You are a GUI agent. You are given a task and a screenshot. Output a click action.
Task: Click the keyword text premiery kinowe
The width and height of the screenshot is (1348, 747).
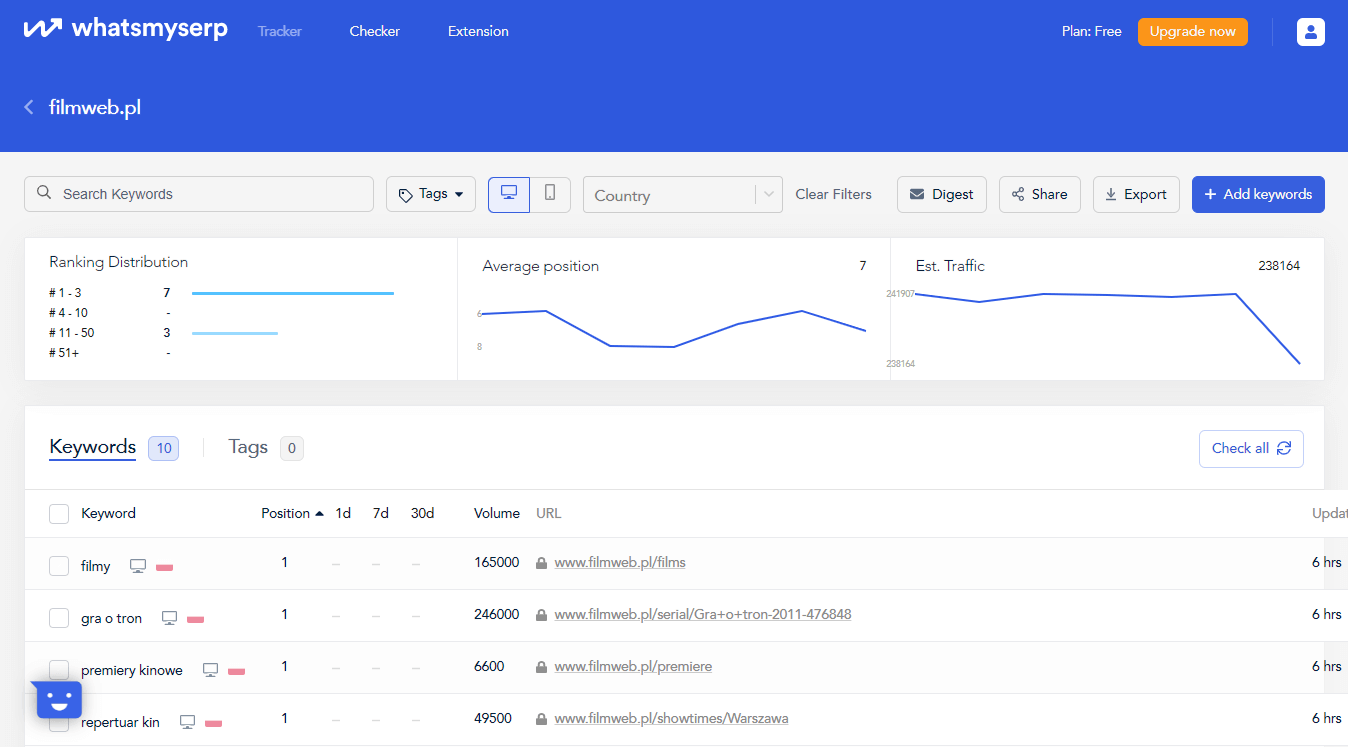coord(132,670)
